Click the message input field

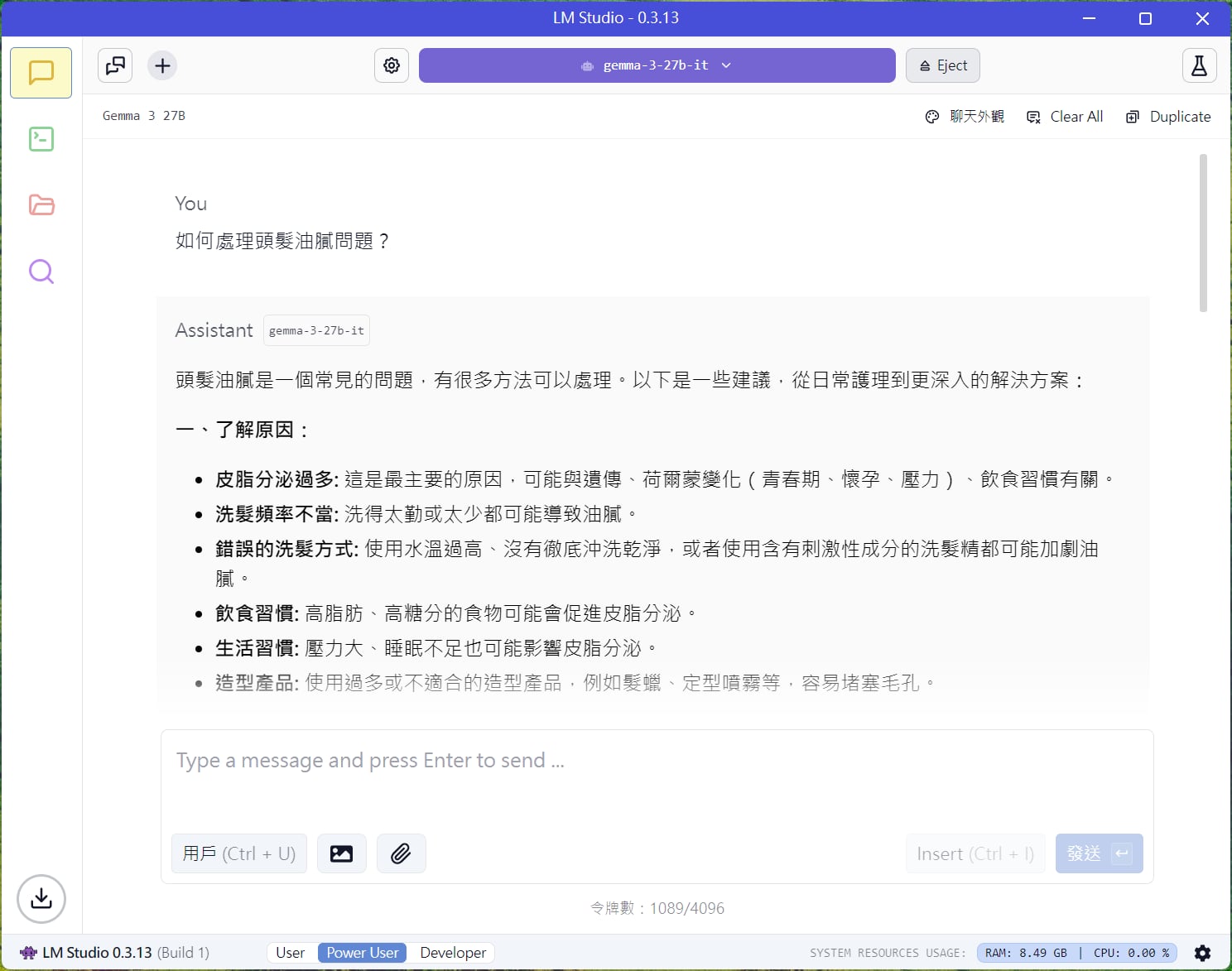(657, 778)
